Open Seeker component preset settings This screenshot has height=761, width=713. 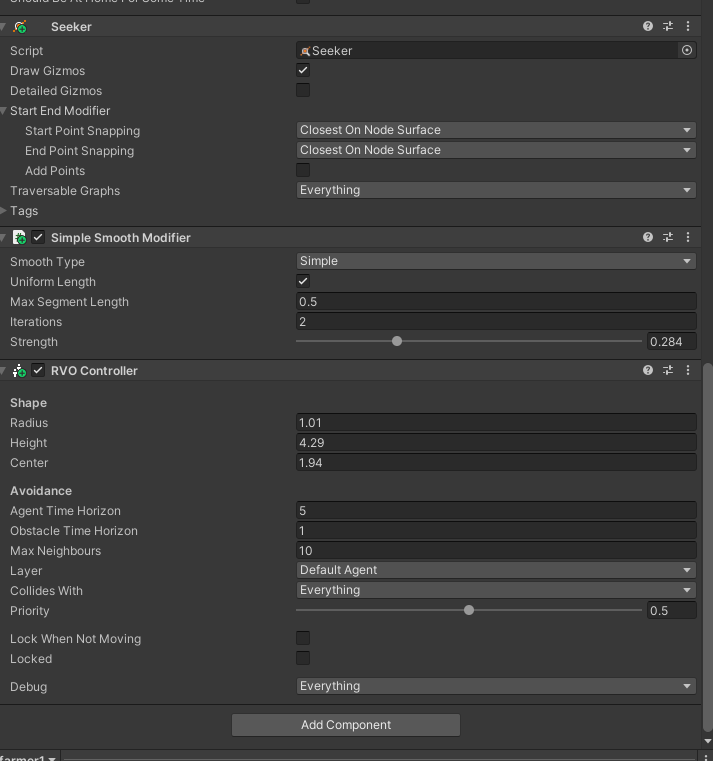(x=668, y=27)
